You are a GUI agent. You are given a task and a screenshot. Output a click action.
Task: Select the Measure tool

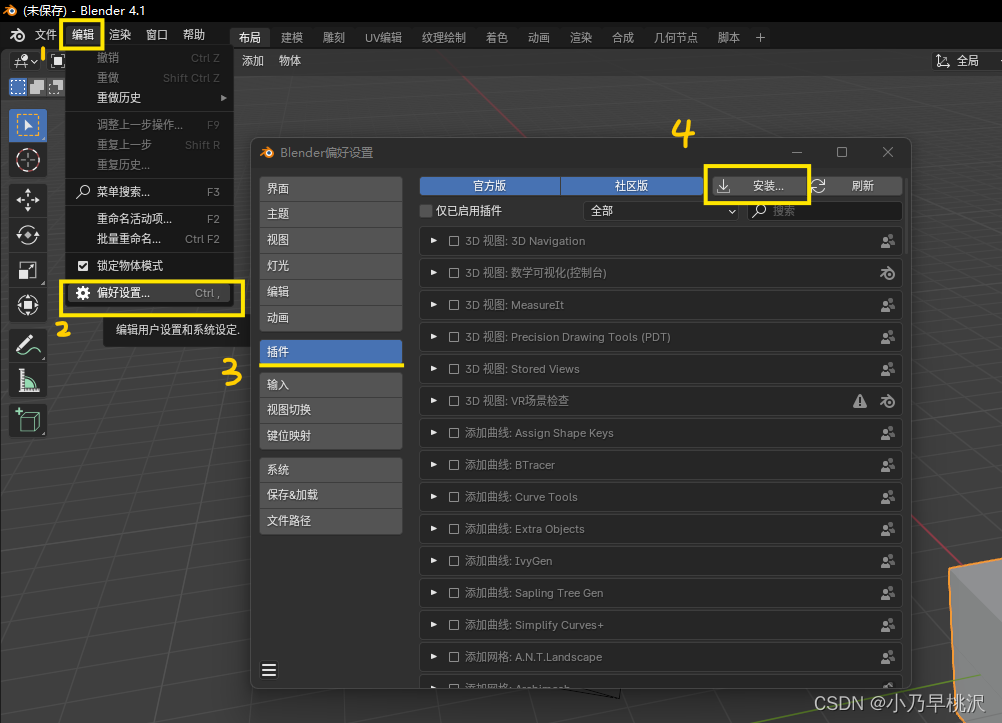(x=27, y=380)
